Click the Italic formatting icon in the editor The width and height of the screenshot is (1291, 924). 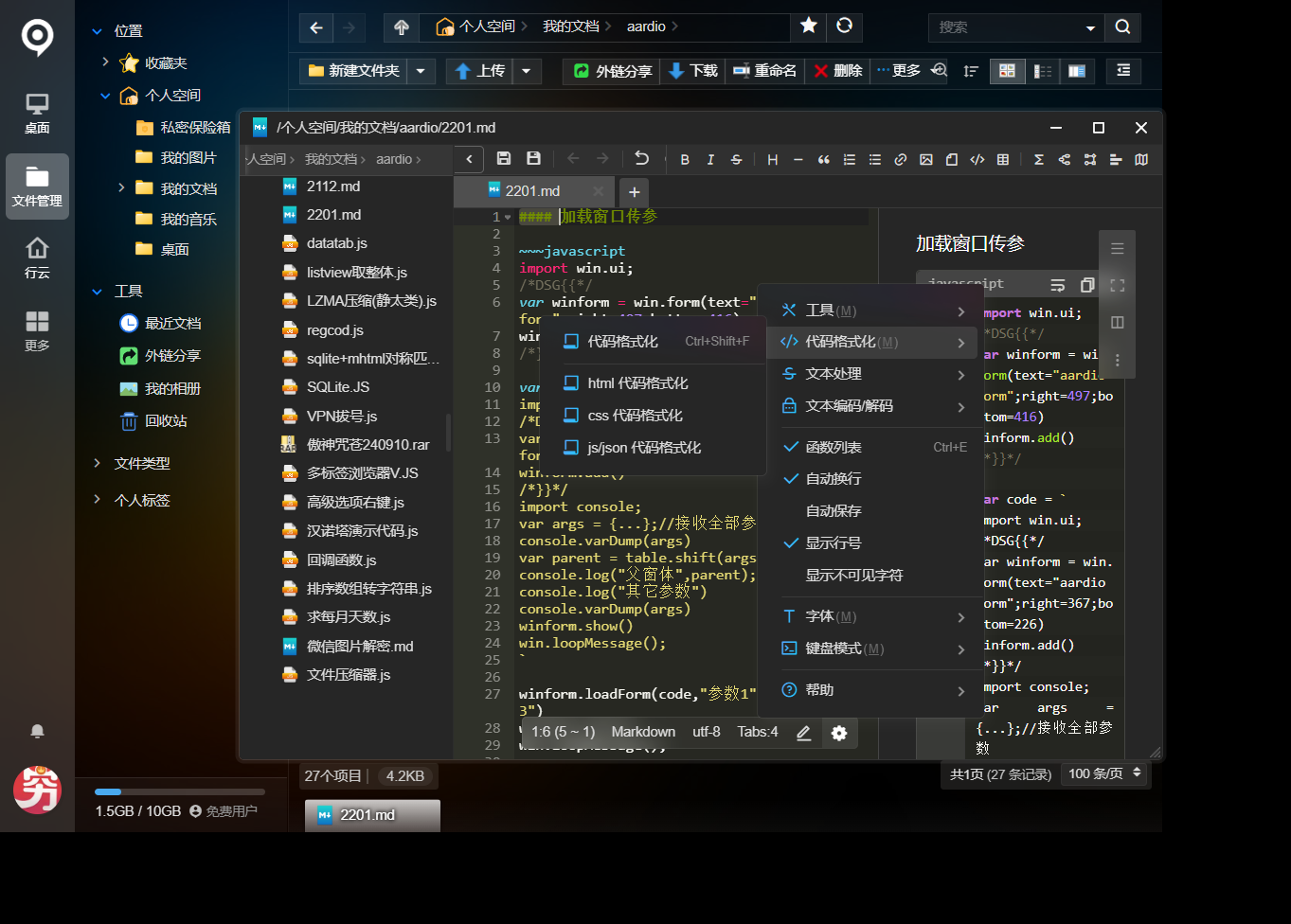point(710,160)
